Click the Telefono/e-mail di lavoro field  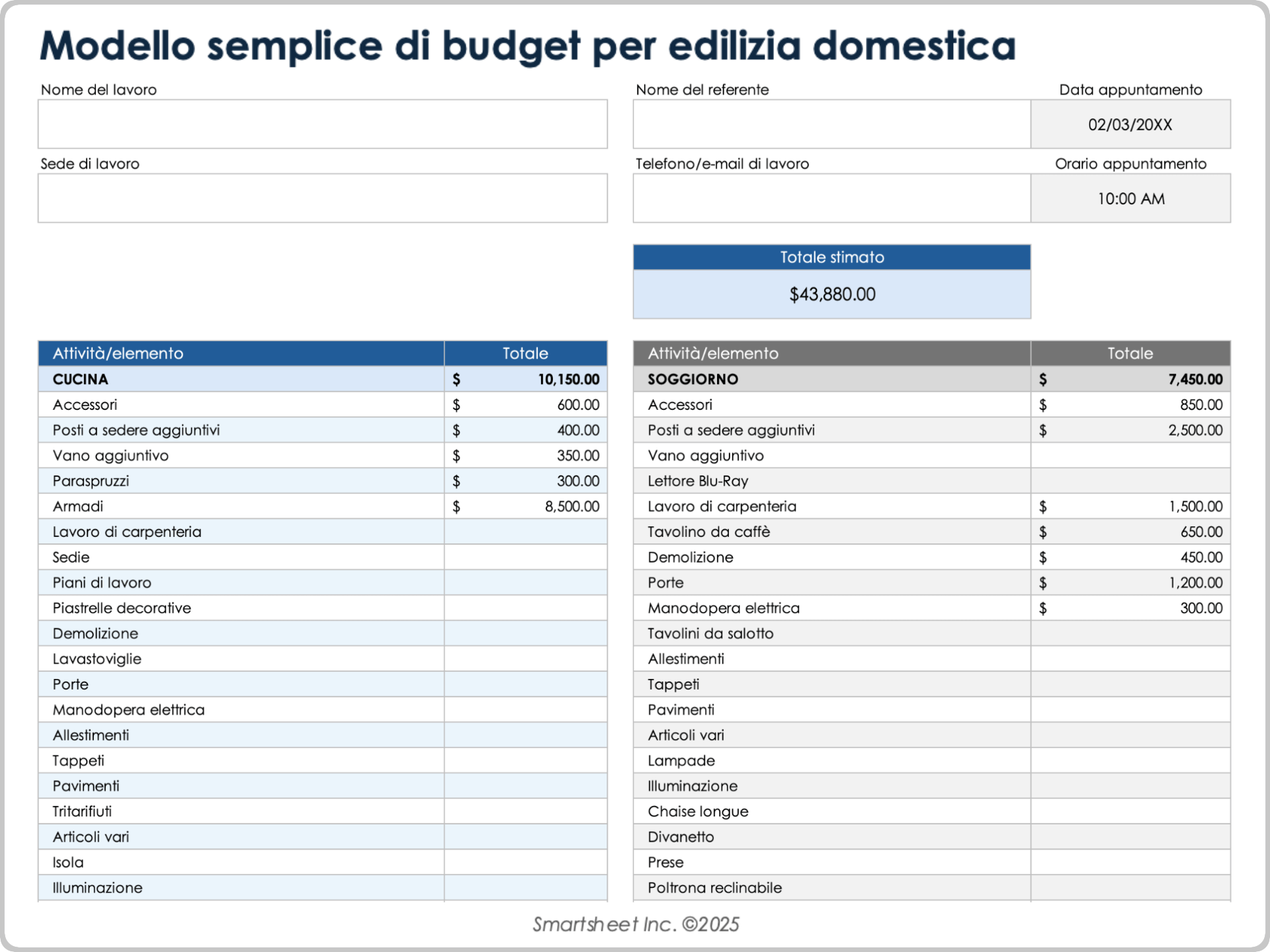tap(831, 198)
